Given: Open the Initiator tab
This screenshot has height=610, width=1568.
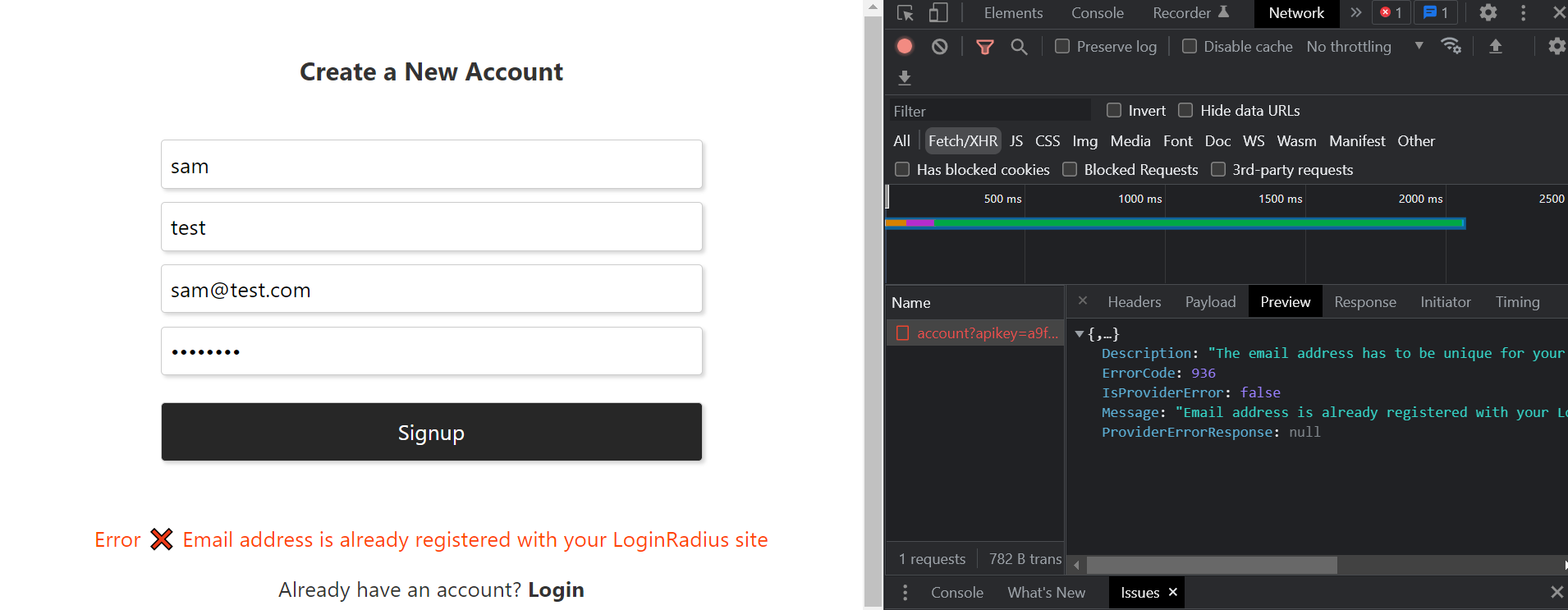Looking at the screenshot, I should point(1446,302).
